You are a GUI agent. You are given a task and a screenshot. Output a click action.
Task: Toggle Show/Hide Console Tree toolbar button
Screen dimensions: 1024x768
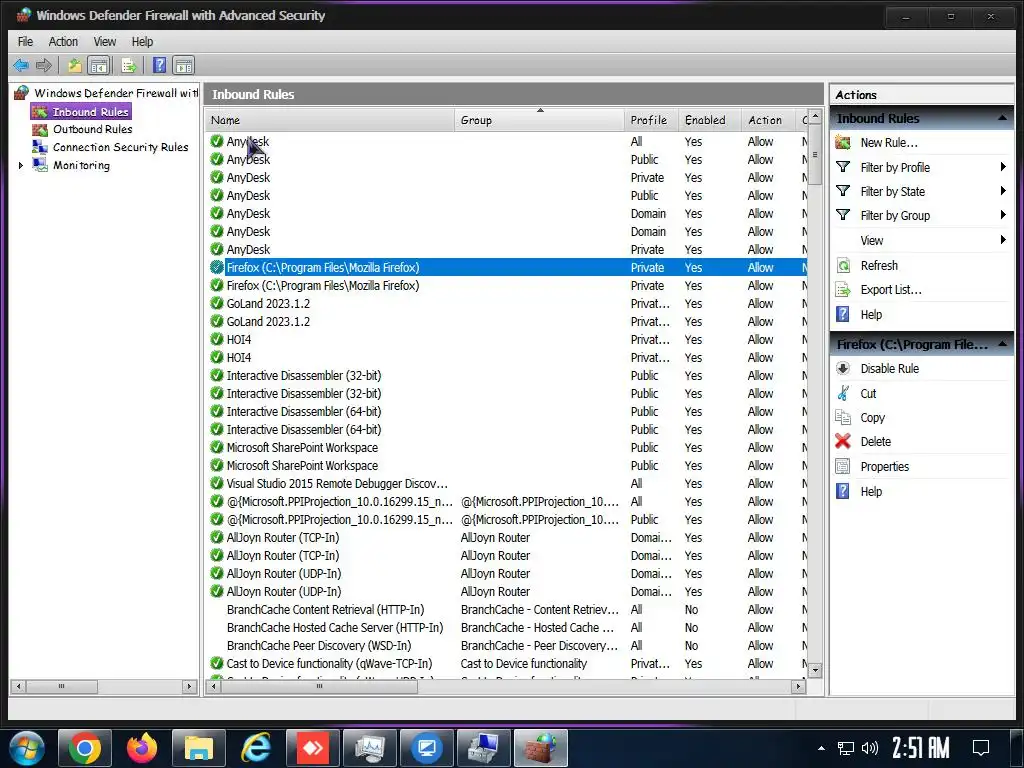[x=99, y=65]
